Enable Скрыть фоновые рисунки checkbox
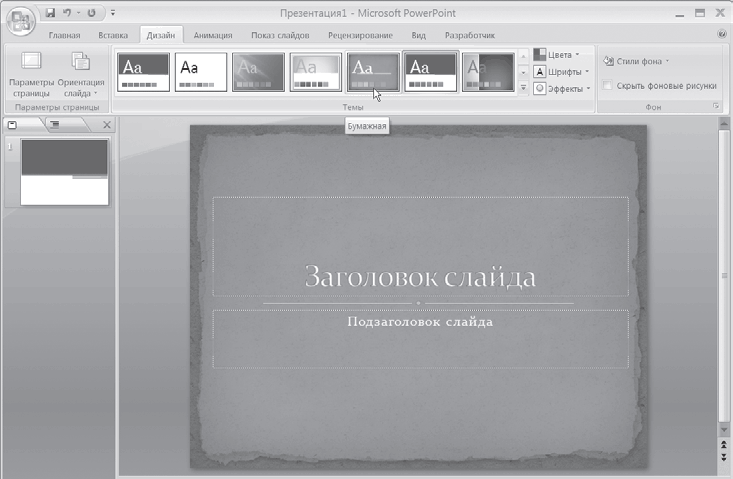733x479 pixels. 607,86
